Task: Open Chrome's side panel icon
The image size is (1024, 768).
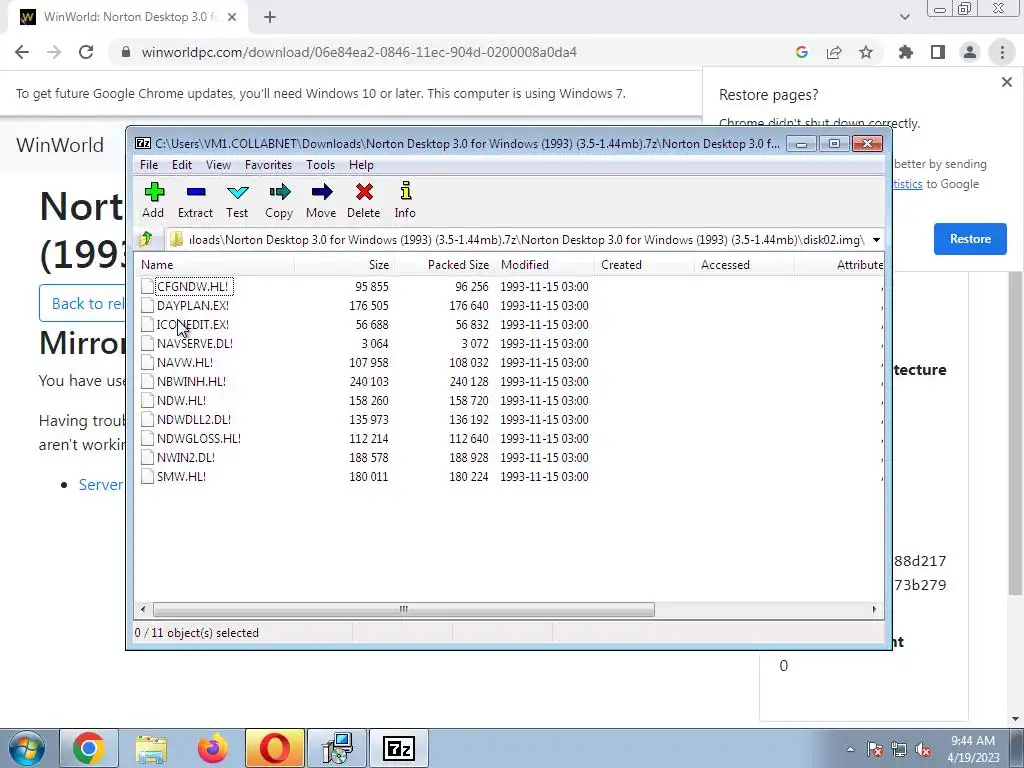Action: [938, 52]
